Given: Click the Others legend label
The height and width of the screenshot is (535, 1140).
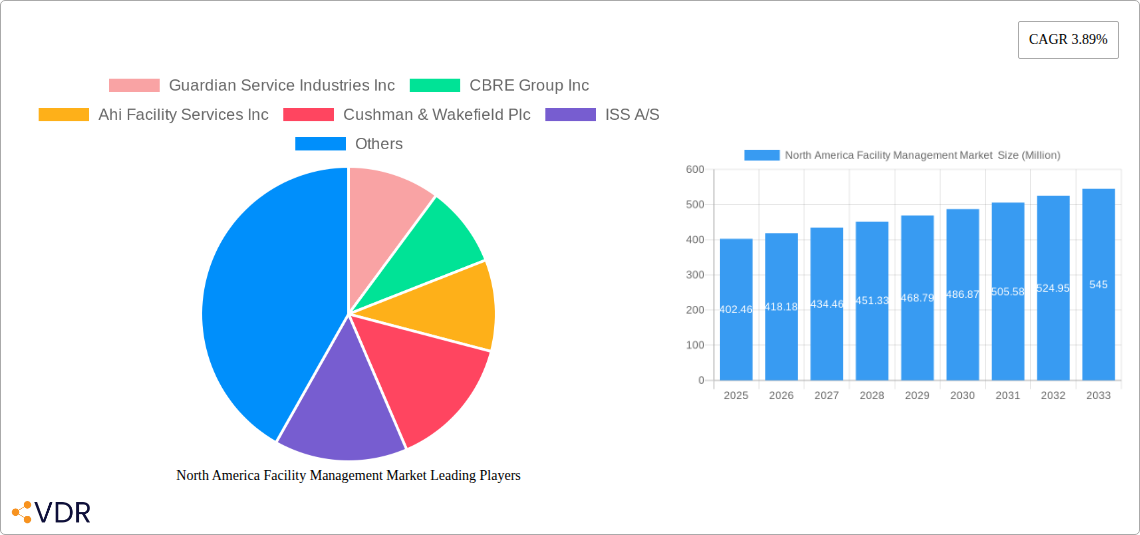Looking at the screenshot, I should tap(379, 144).
